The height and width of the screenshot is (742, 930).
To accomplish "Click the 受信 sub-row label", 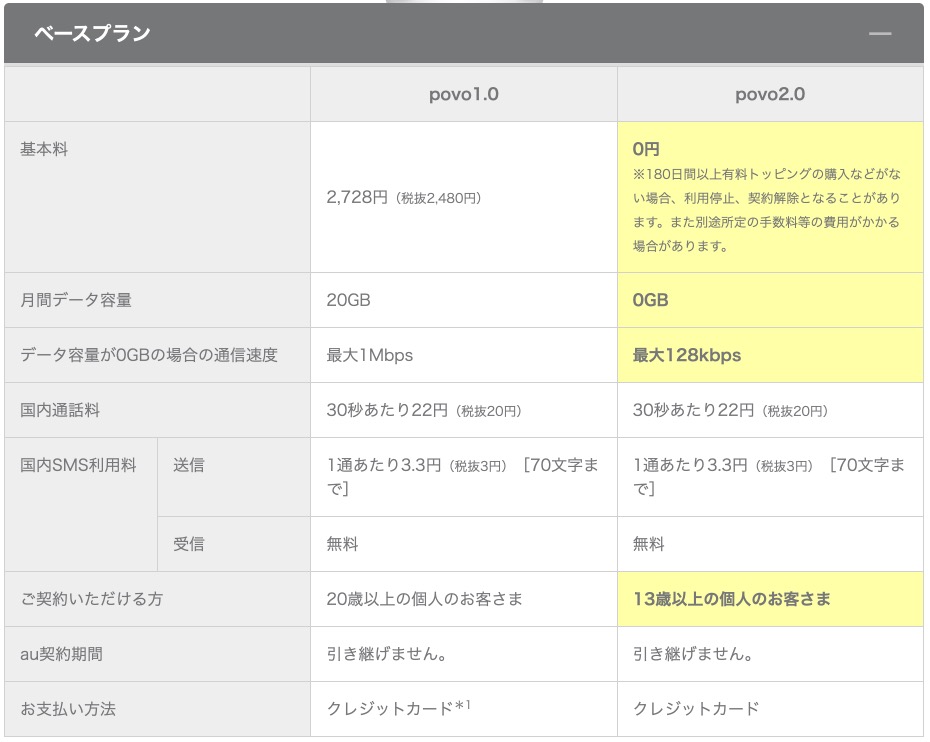I will [188, 544].
